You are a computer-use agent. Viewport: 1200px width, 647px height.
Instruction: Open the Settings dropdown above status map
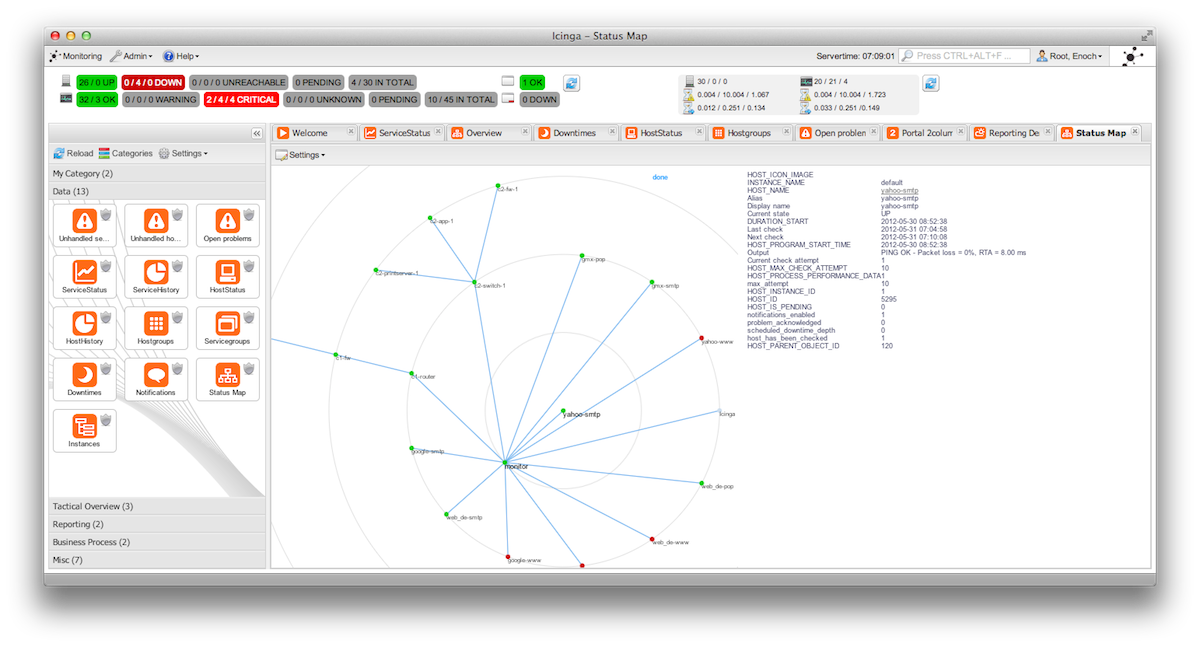coord(301,155)
